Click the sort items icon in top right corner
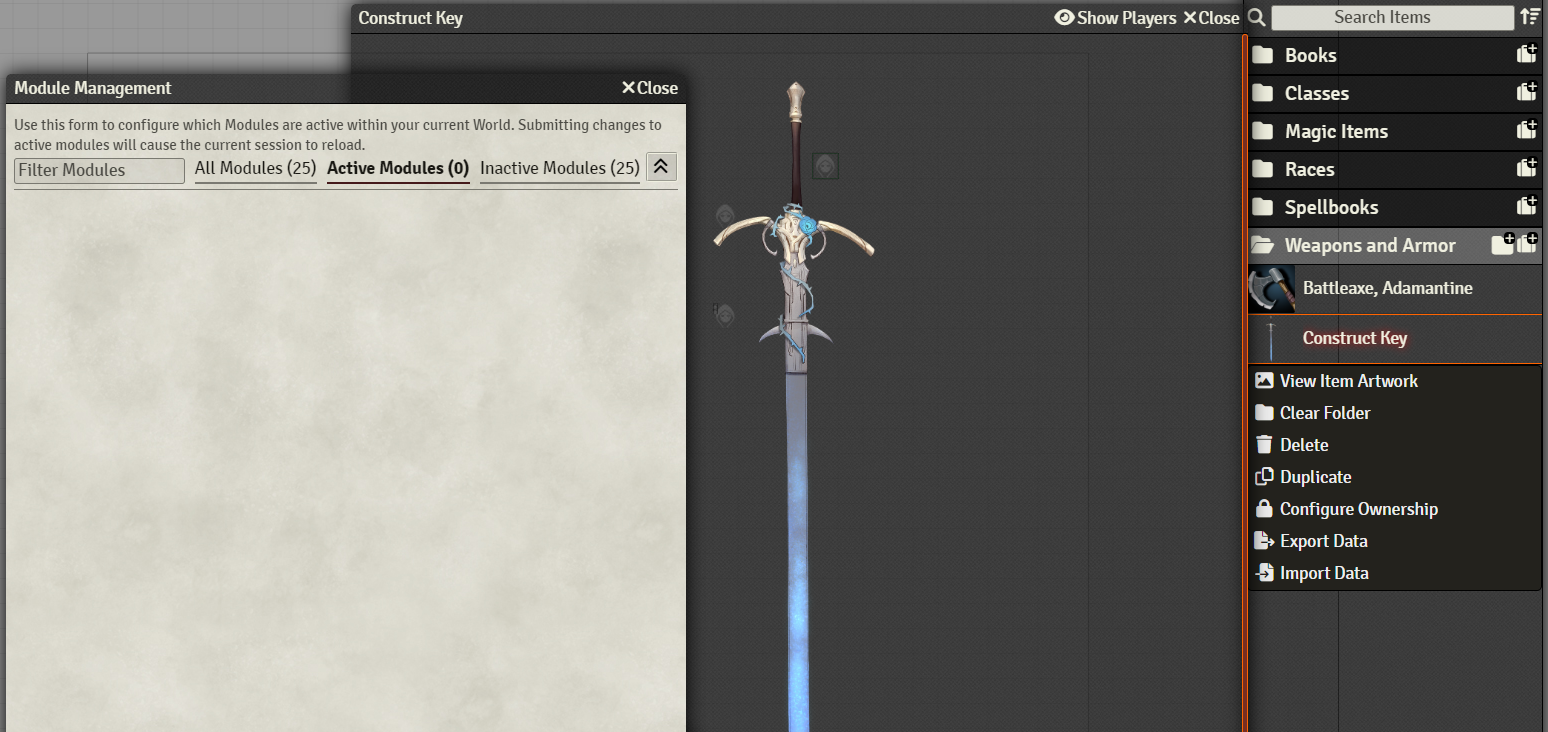This screenshot has width=1548, height=732. (x=1531, y=16)
